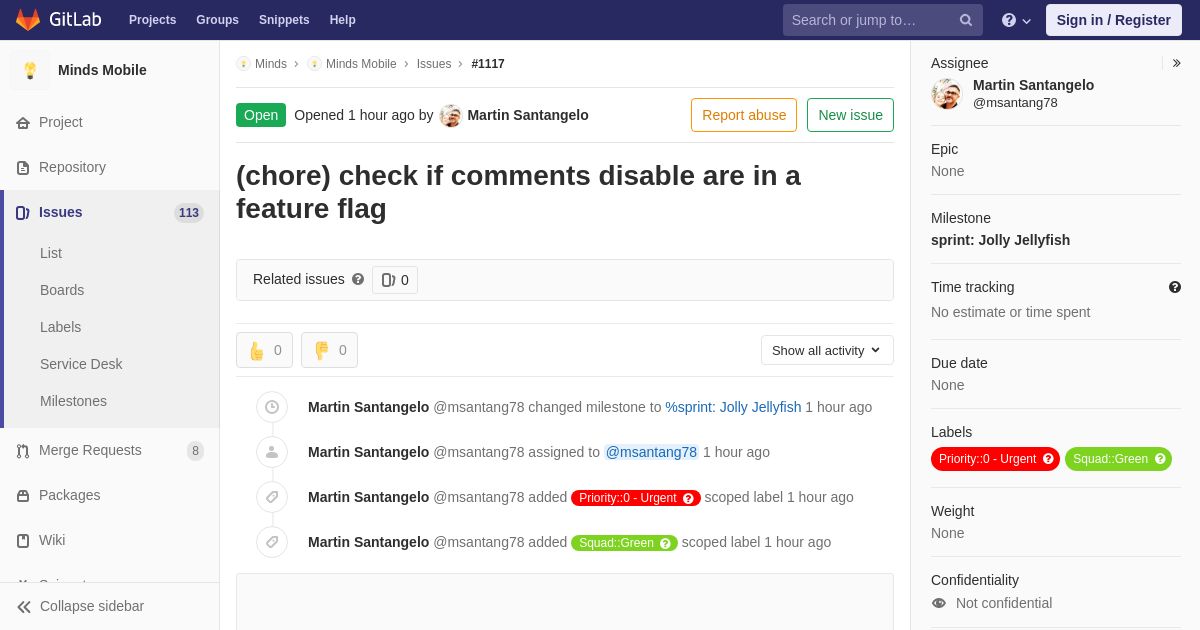Click the search magnifier icon
This screenshot has width=1200, height=630.
[x=966, y=20]
